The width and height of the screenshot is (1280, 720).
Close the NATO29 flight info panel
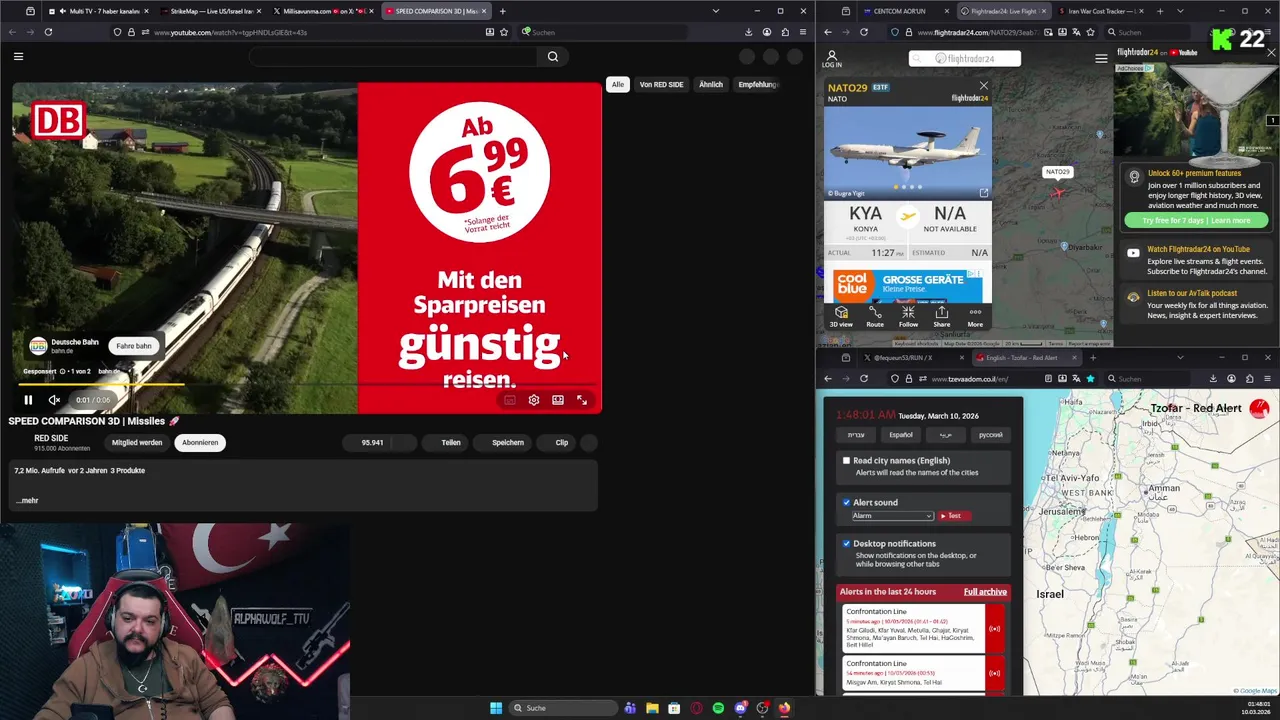(x=984, y=86)
